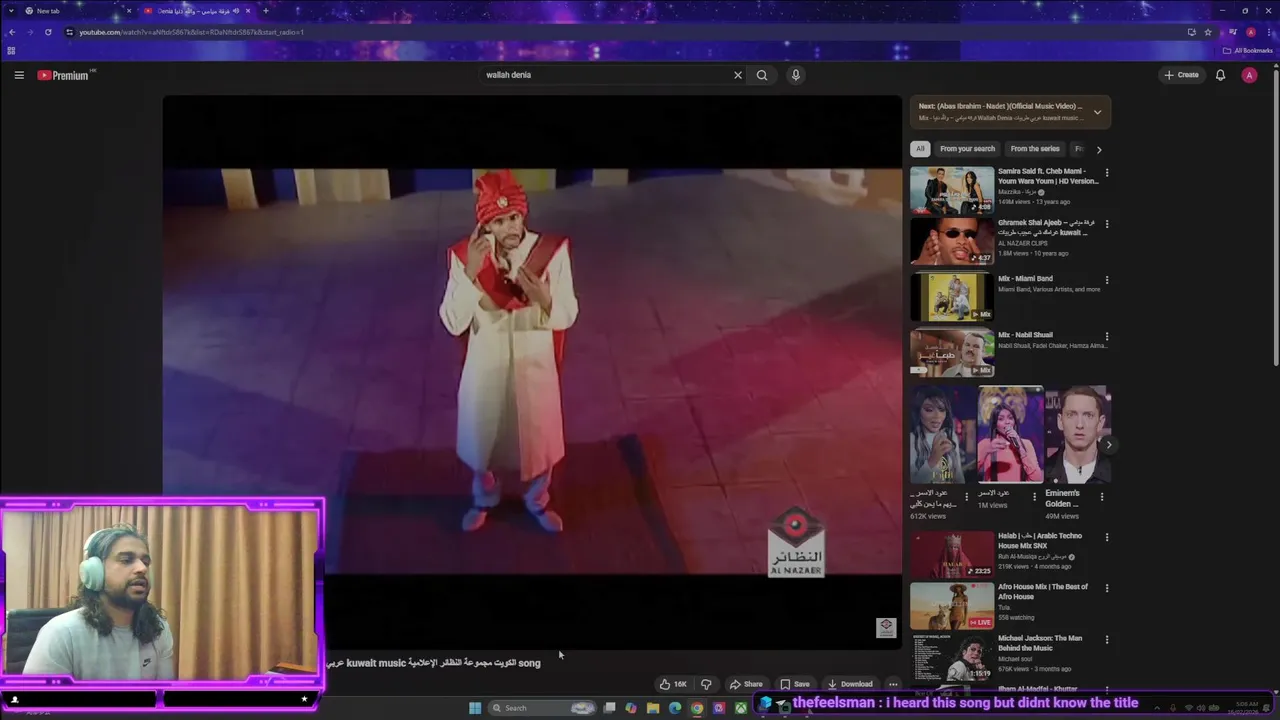Dislike the video with thumbs down

(706, 684)
